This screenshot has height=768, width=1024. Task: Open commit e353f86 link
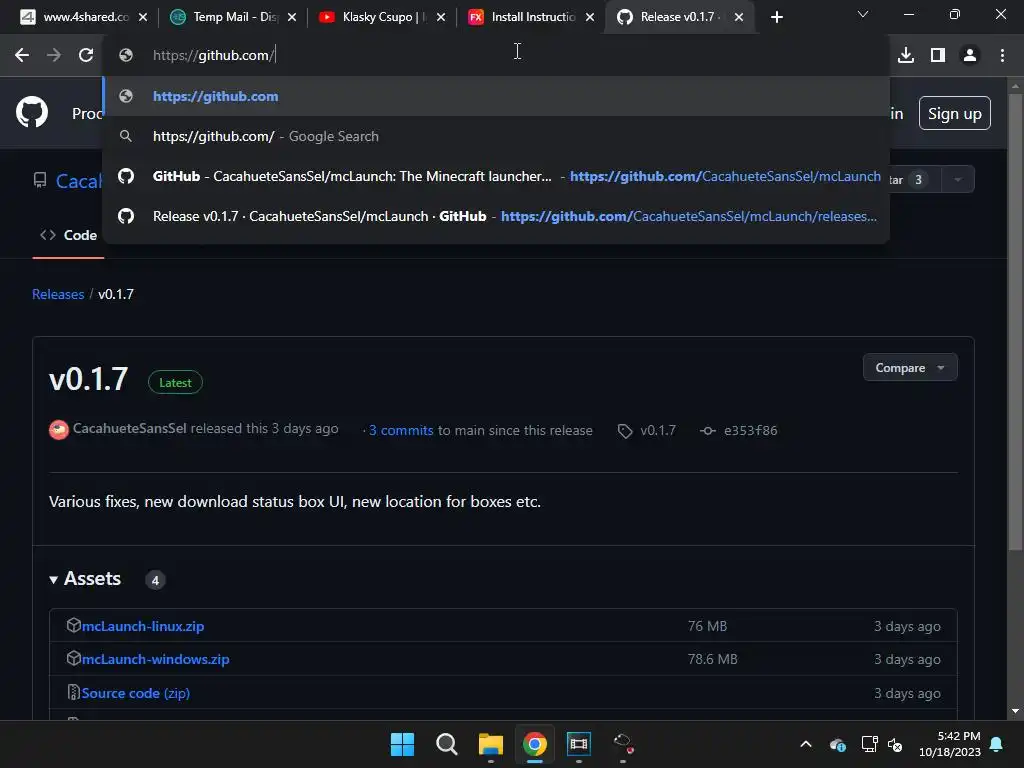click(x=750, y=430)
